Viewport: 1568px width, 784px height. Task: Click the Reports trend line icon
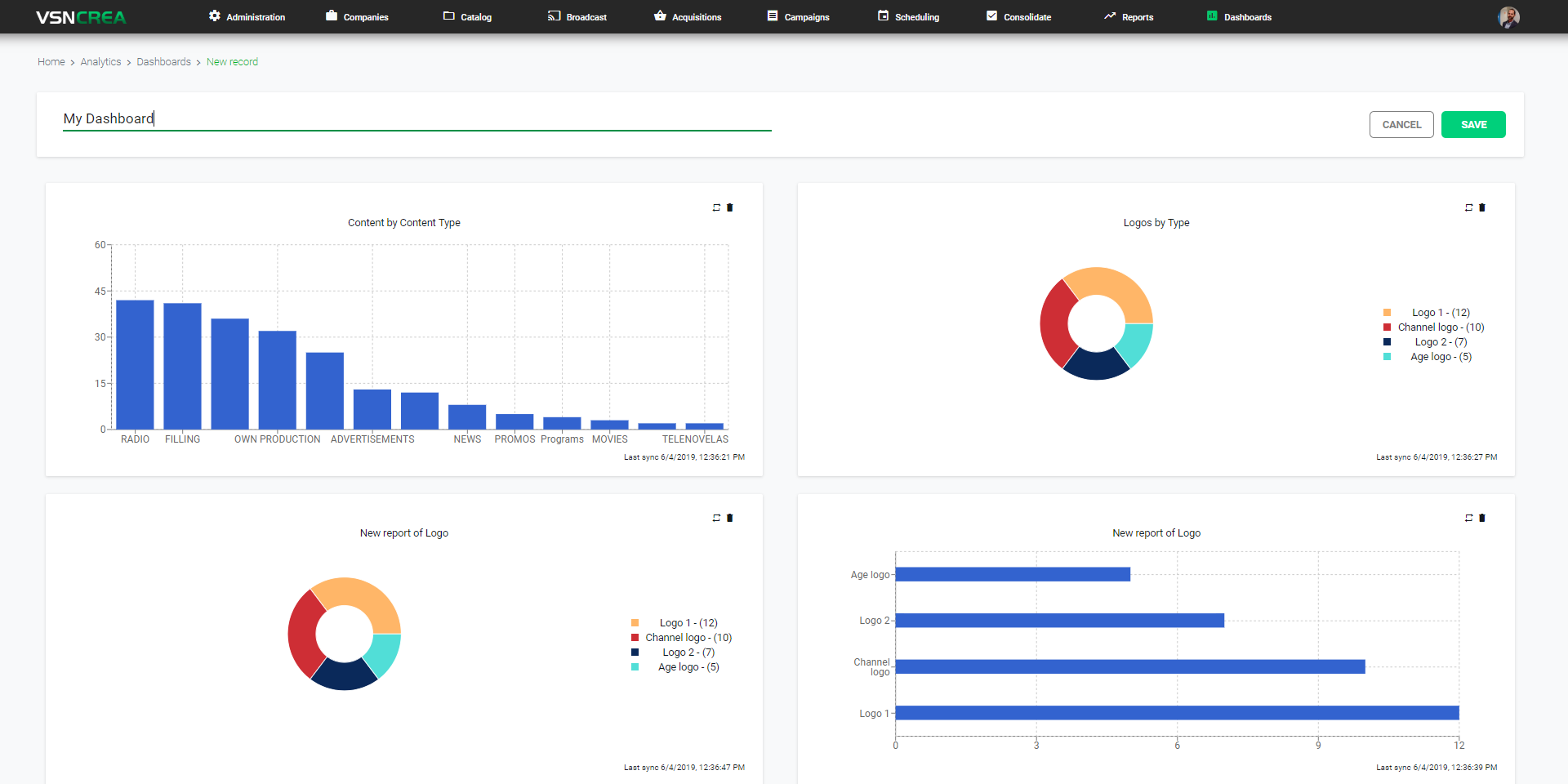(1110, 16)
